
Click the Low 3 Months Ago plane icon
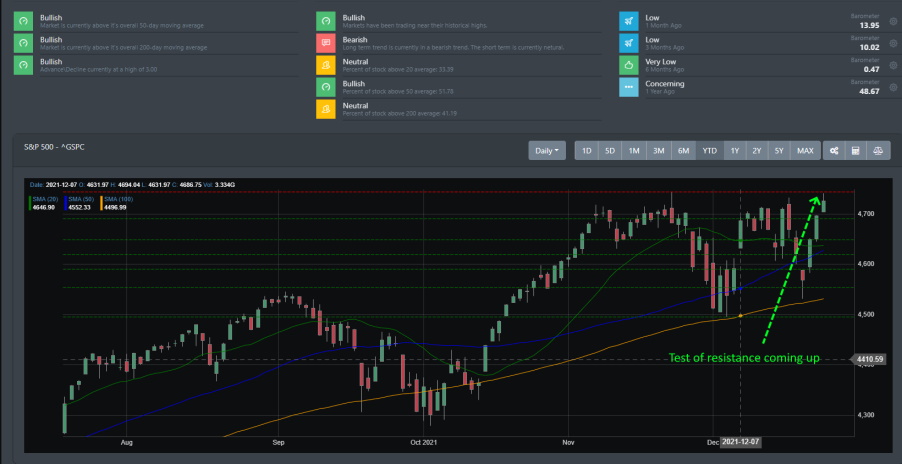tap(629, 43)
